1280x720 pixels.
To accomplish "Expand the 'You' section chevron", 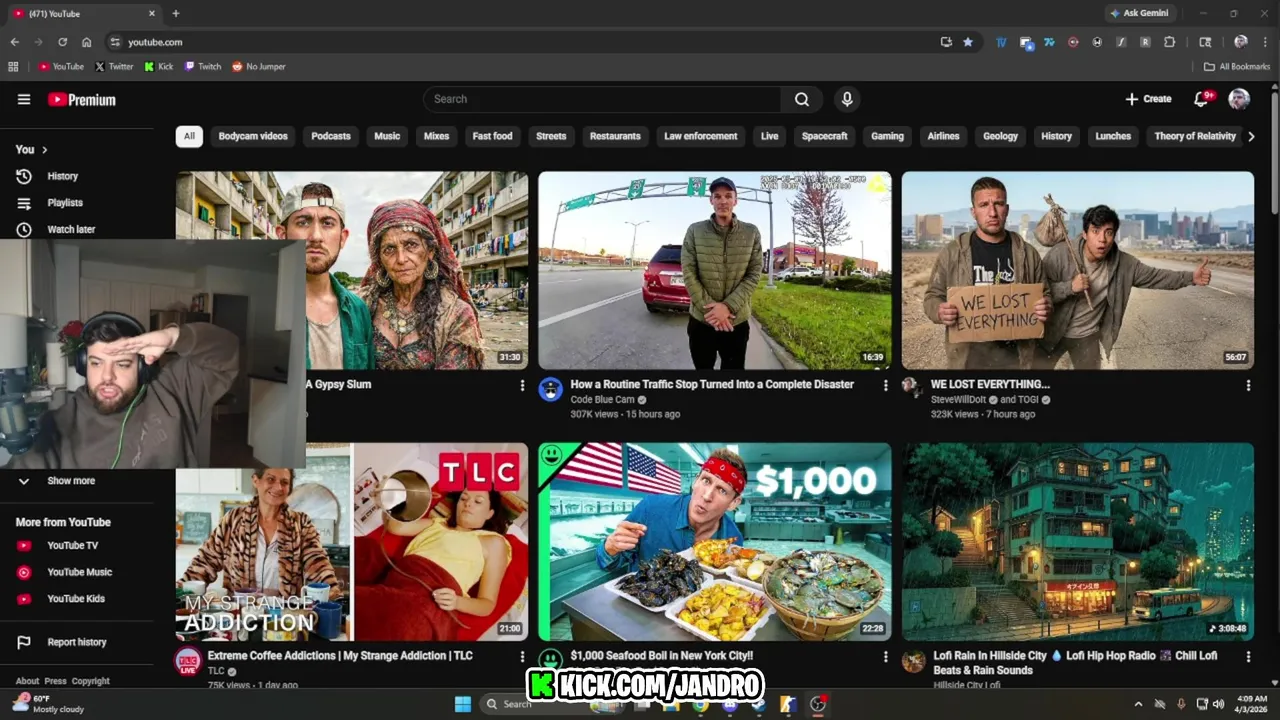I will [45, 150].
